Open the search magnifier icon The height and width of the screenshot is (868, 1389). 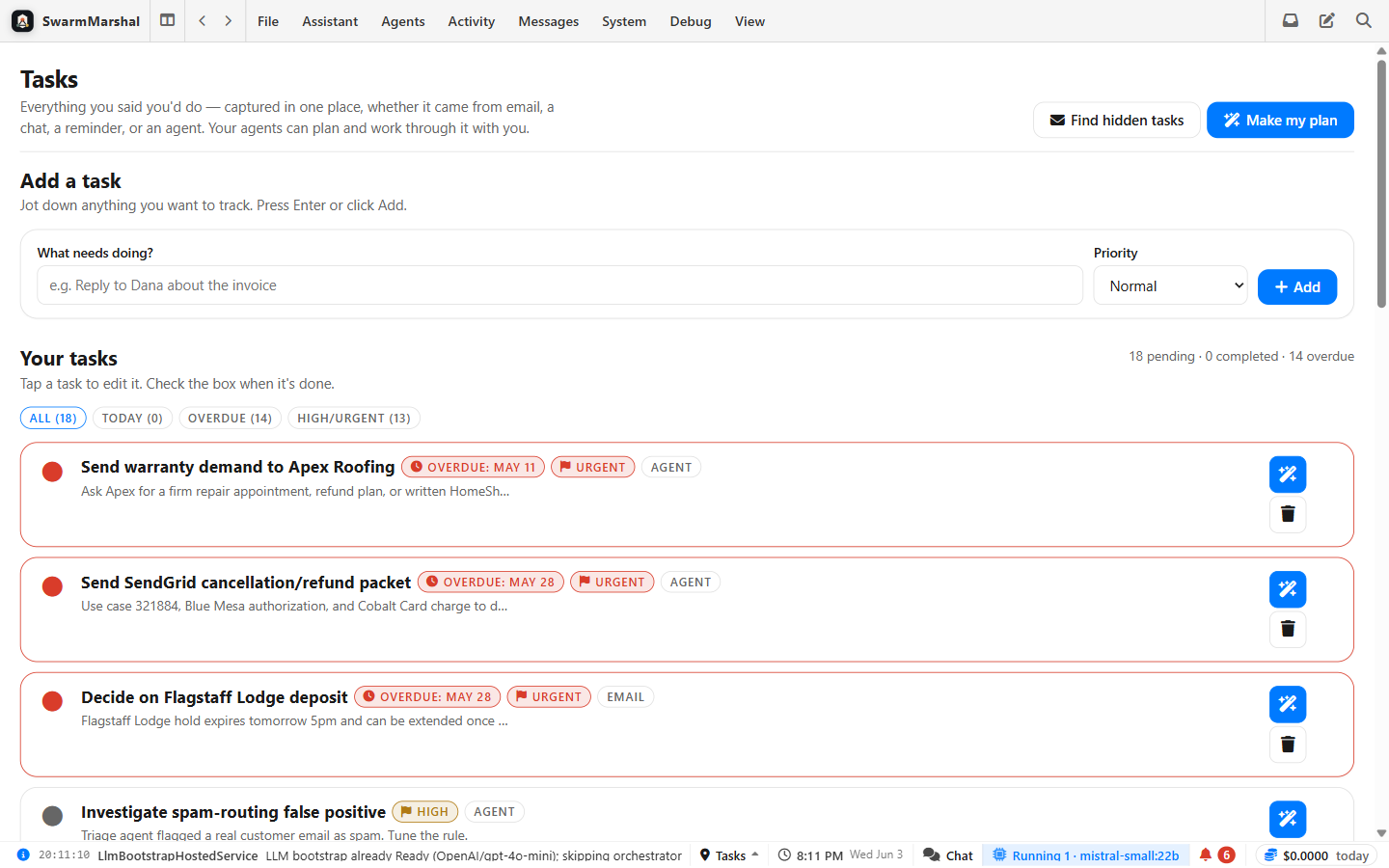click(x=1364, y=20)
